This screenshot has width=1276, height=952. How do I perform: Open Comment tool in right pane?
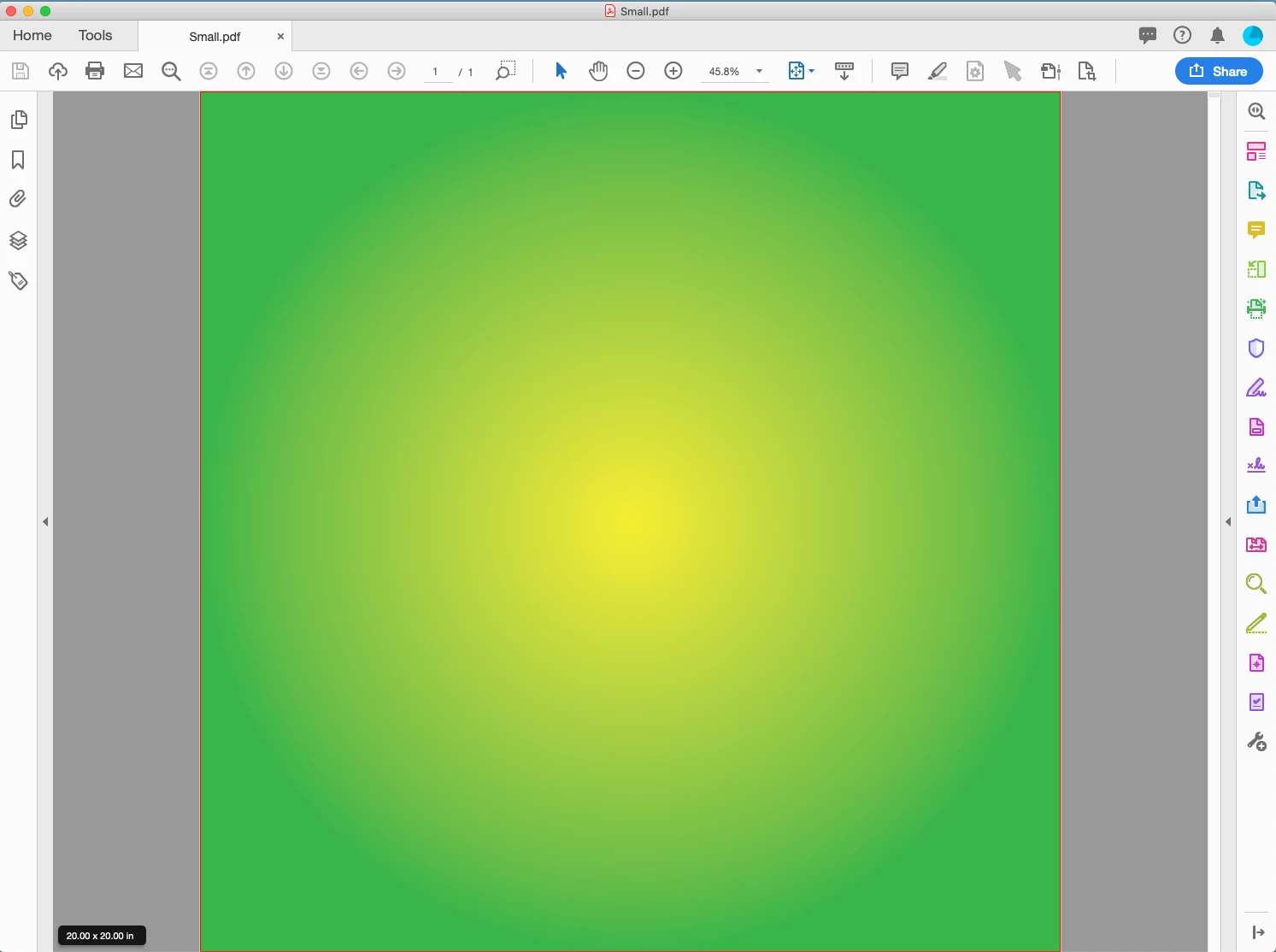[x=1256, y=230]
